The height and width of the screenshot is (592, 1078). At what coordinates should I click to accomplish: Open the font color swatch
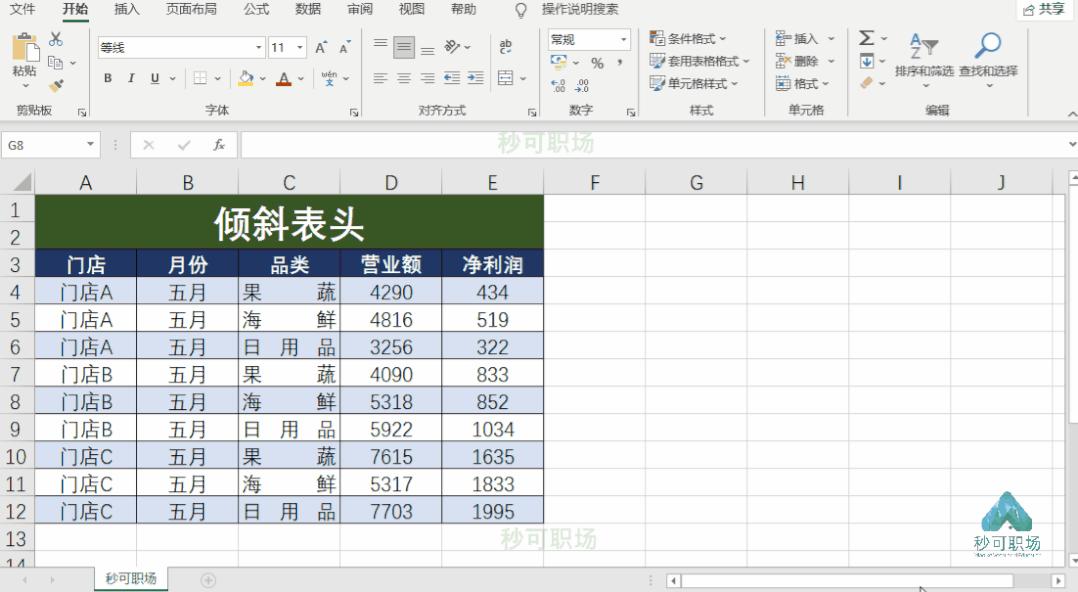coord(282,77)
